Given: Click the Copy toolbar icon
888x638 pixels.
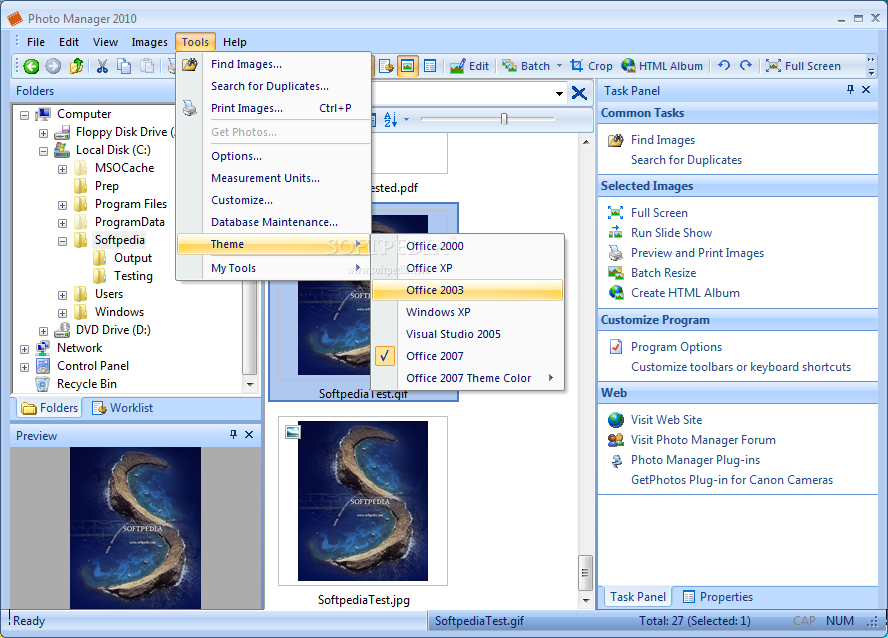Looking at the screenshot, I should pos(124,66).
